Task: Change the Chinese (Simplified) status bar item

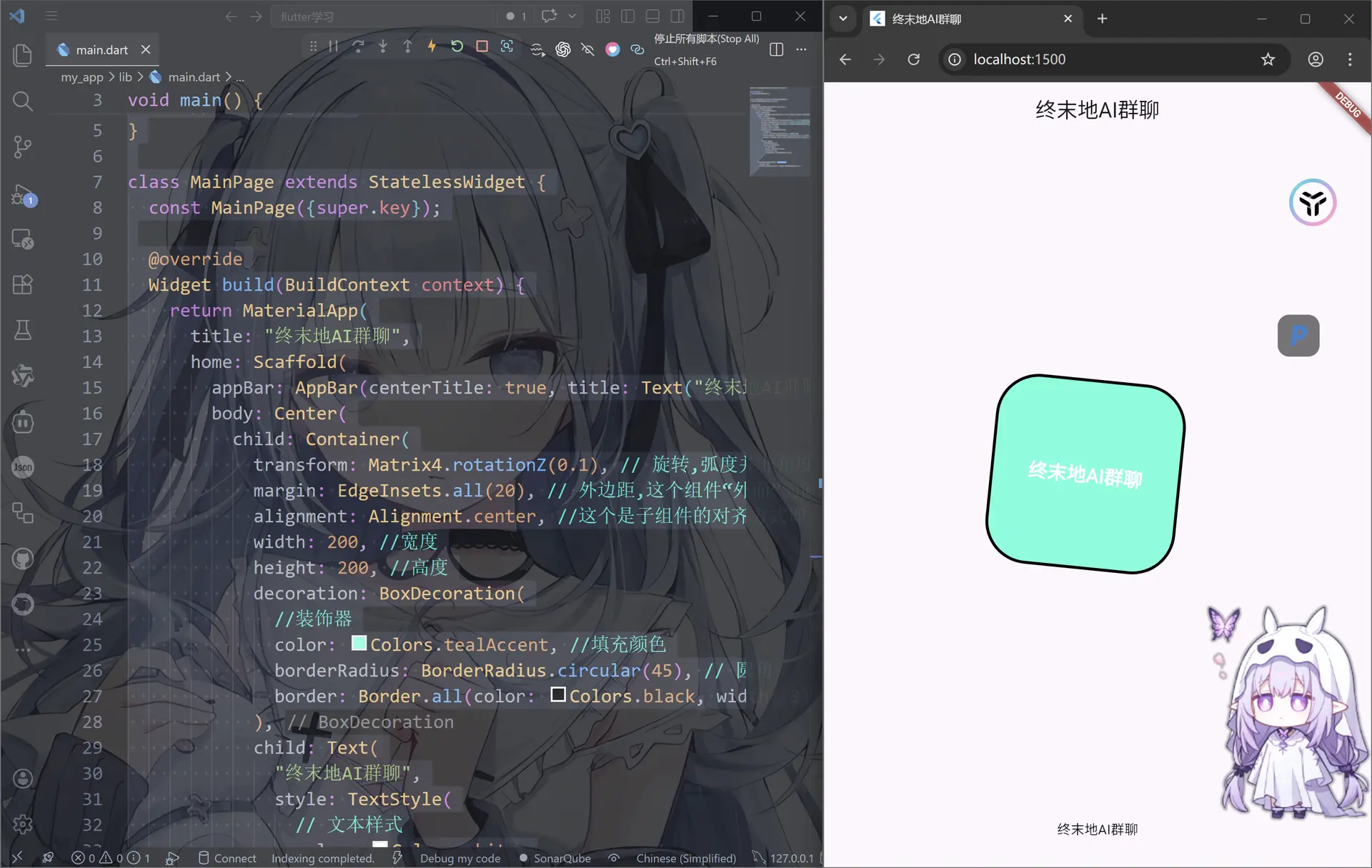Action: (686, 858)
